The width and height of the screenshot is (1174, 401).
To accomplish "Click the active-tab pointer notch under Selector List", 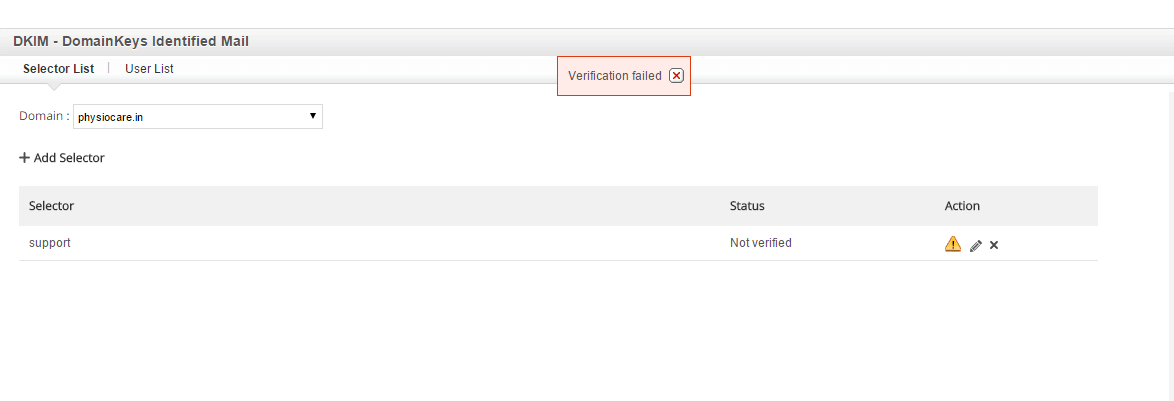I will coord(52,87).
